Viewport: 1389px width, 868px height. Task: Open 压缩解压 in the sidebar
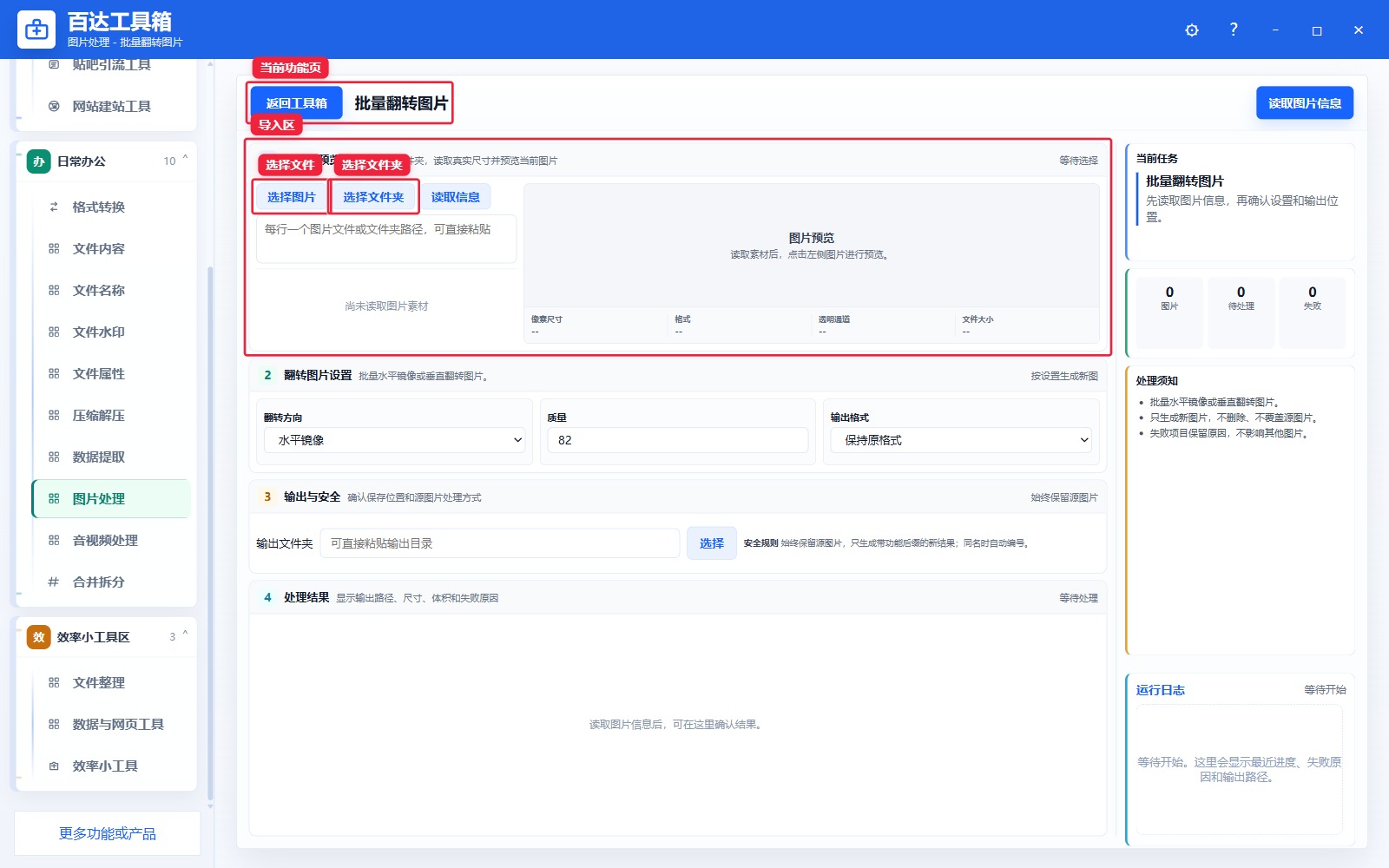(111, 415)
